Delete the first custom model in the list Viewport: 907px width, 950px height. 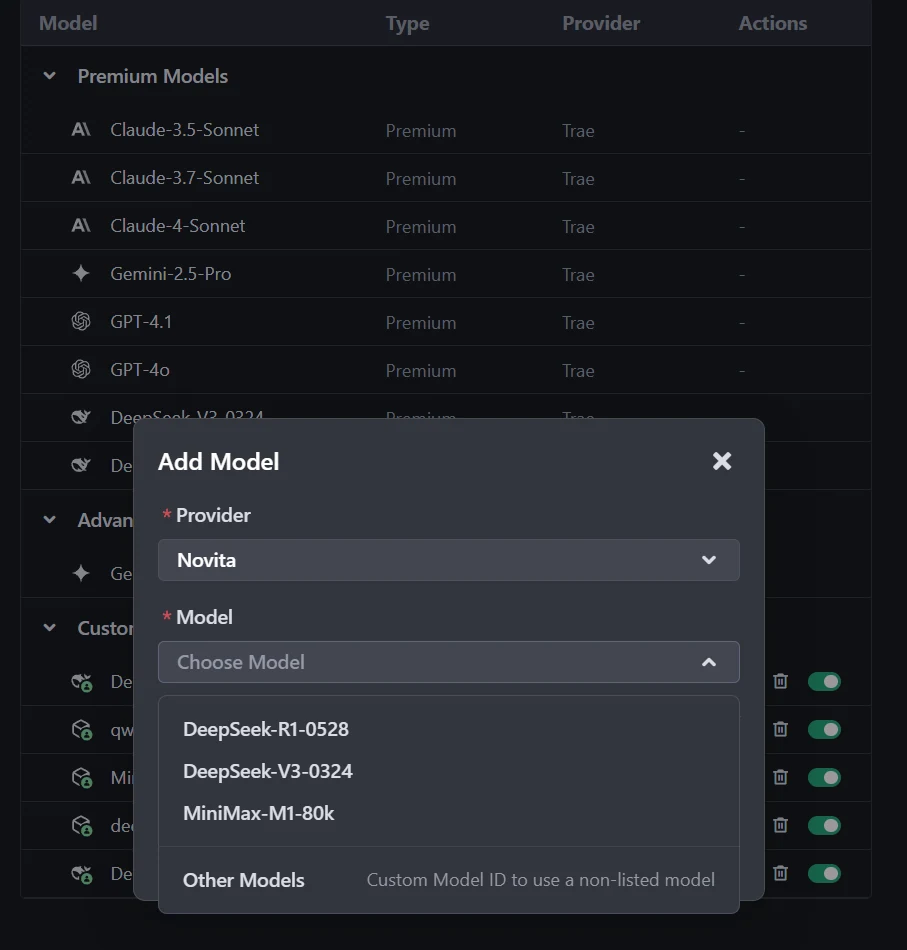(x=780, y=681)
